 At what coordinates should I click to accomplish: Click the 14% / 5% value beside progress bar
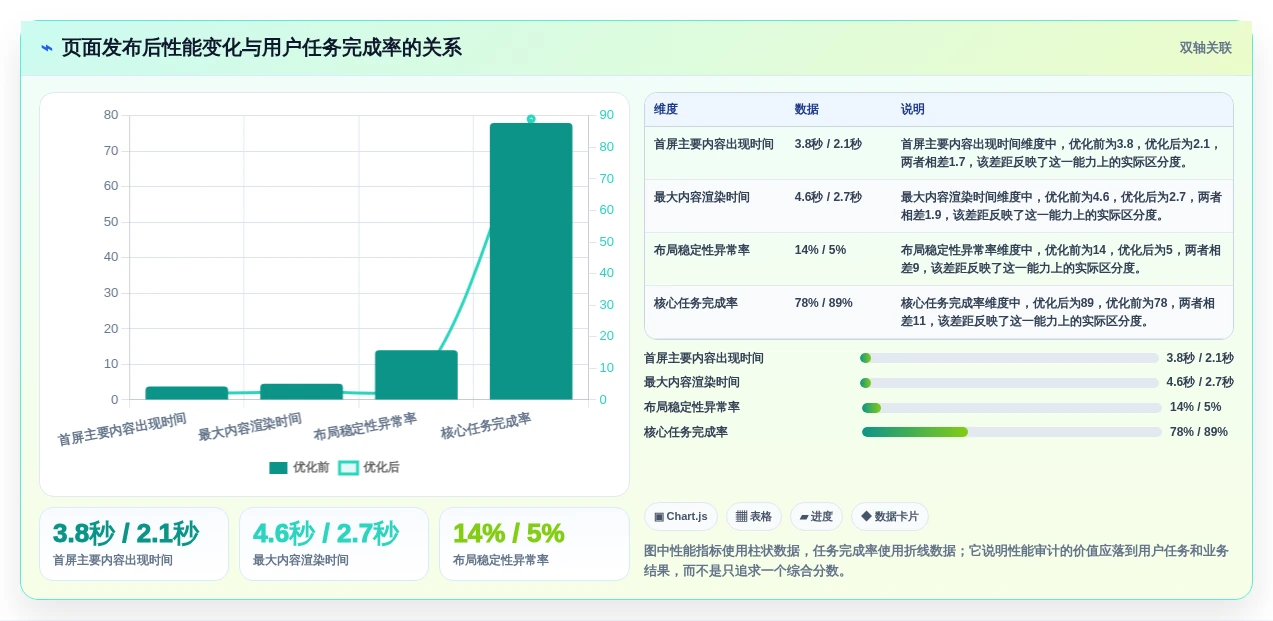tap(1195, 407)
